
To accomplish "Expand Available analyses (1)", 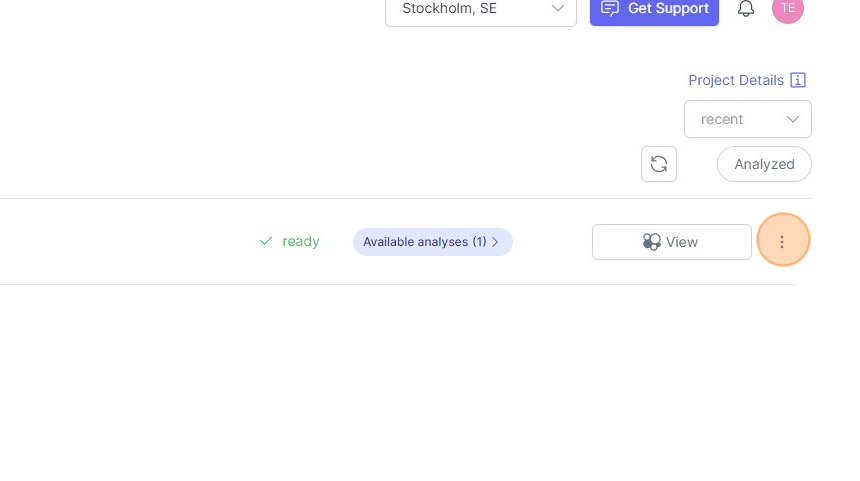I will [433, 242].
